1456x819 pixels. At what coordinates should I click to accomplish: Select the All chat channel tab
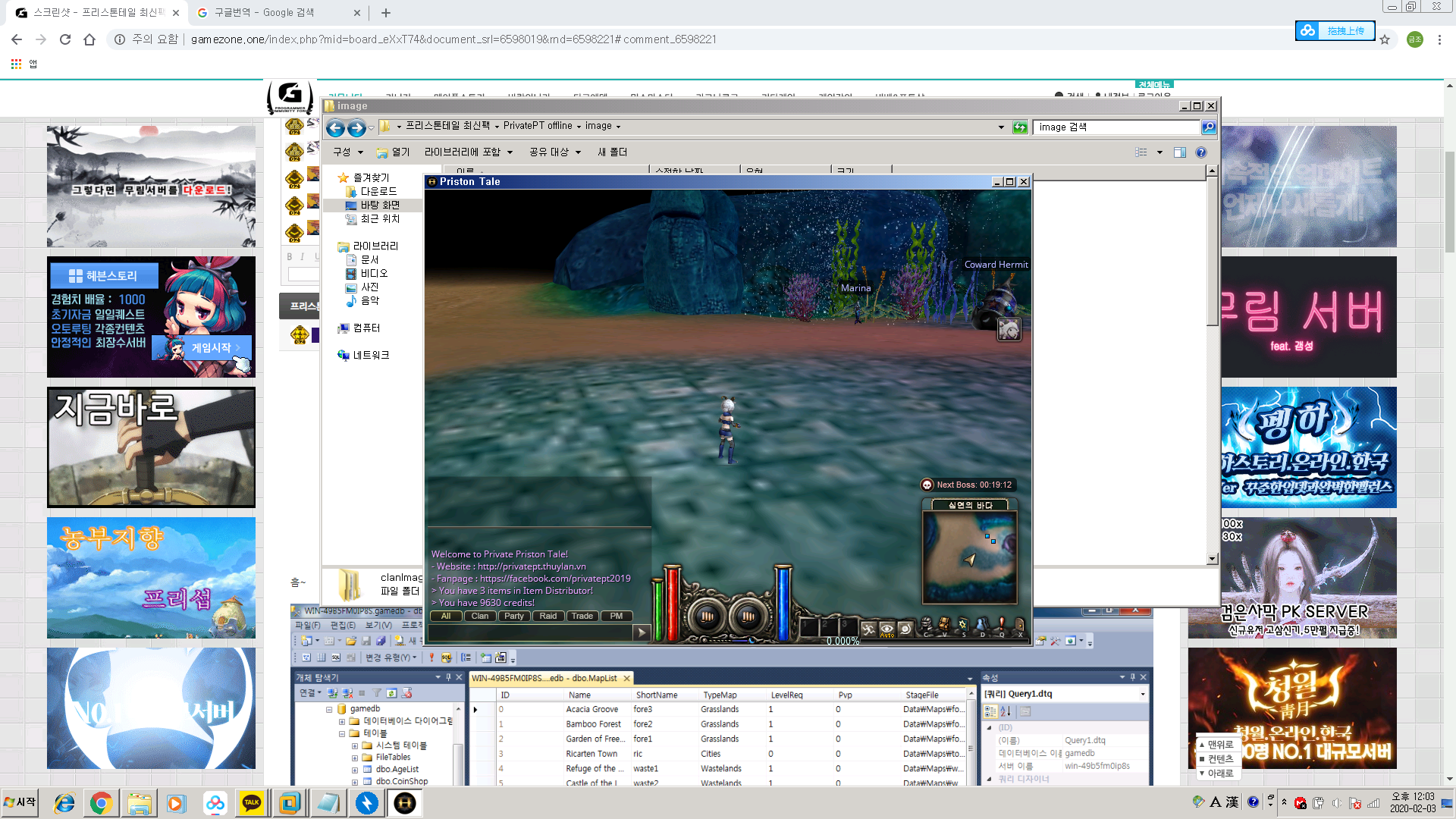pyautogui.click(x=446, y=616)
